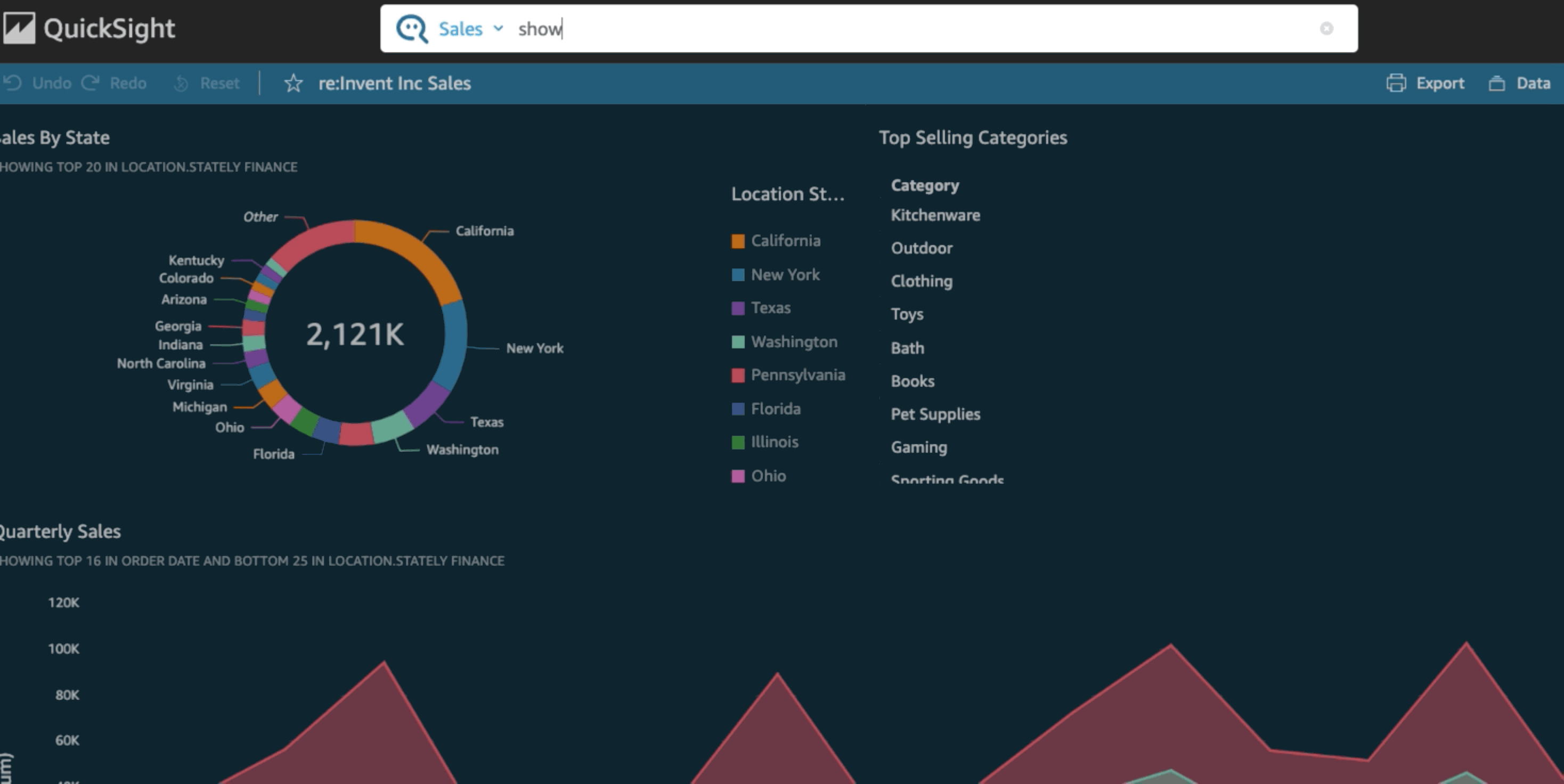The height and width of the screenshot is (784, 1564).
Task: Select Florida in the legend
Action: (x=775, y=409)
